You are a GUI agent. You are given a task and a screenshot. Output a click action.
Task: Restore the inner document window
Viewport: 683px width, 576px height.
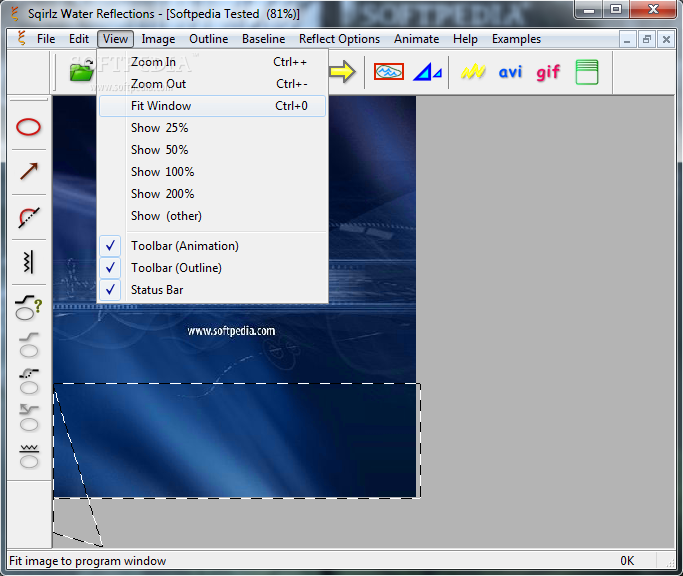[647, 40]
